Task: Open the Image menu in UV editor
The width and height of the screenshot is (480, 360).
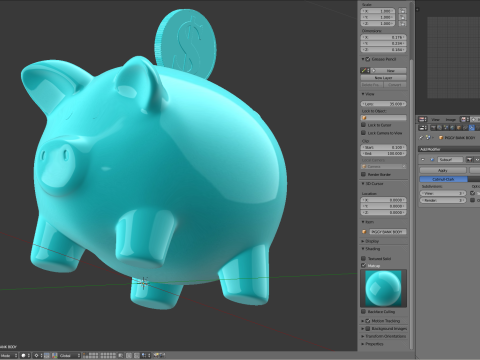Action: tap(451, 119)
